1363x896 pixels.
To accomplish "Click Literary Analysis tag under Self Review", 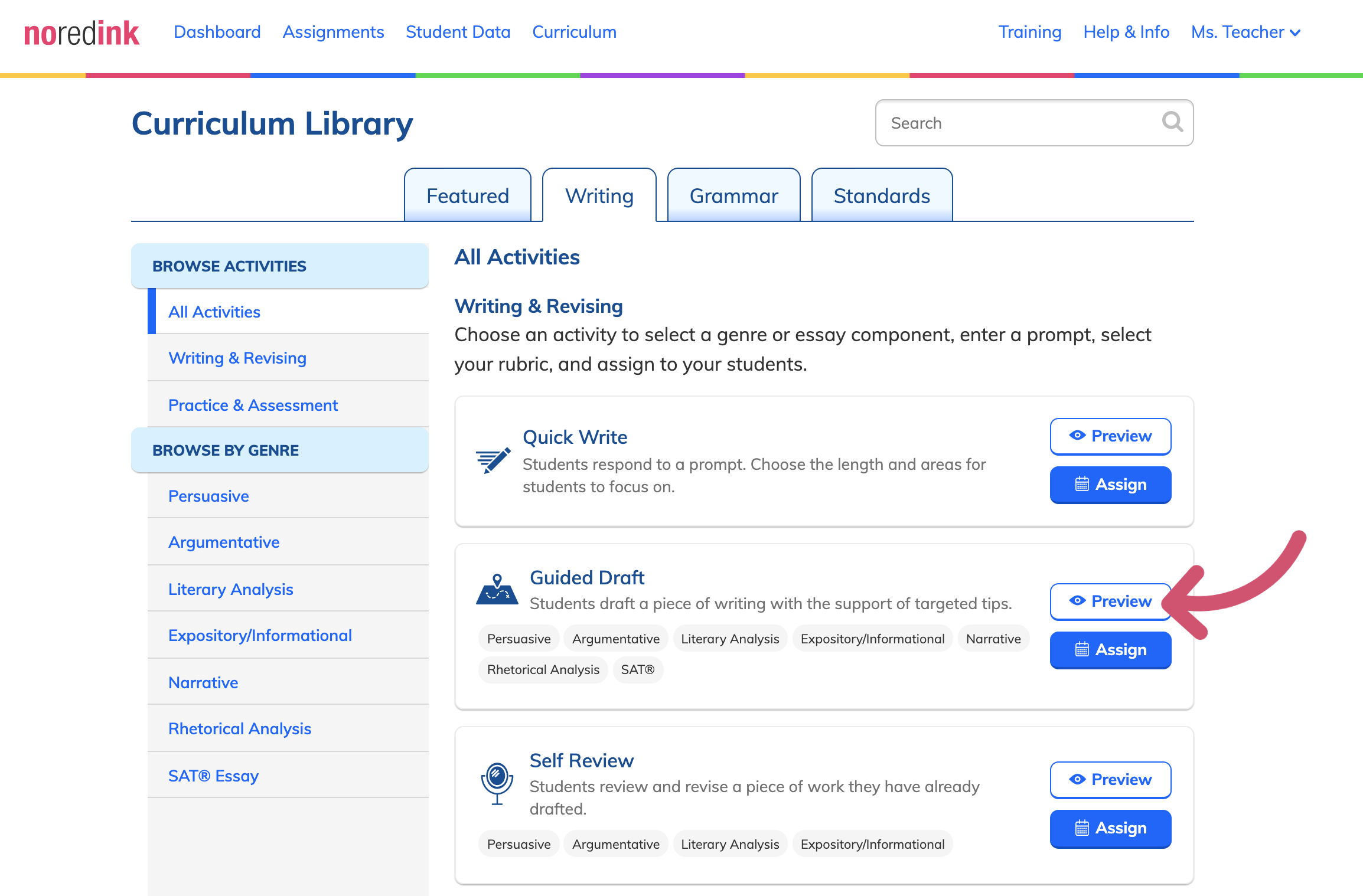I will (730, 844).
